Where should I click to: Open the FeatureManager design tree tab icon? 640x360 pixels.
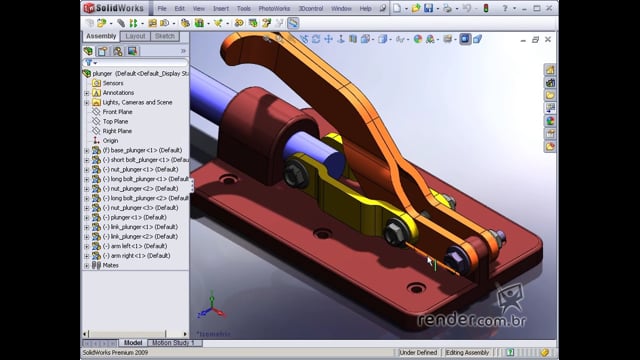point(89,51)
